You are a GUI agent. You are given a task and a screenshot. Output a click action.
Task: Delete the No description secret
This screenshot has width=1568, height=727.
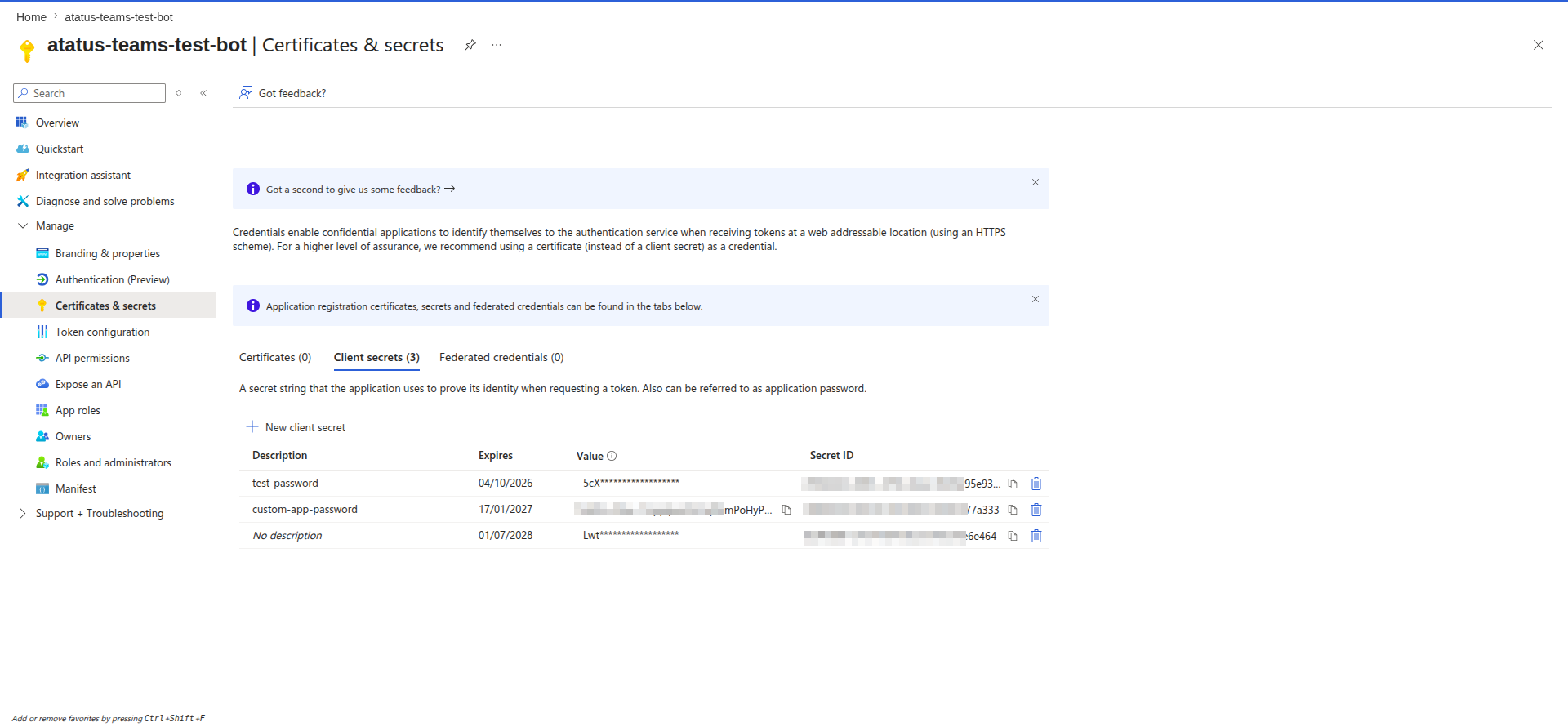1036,536
